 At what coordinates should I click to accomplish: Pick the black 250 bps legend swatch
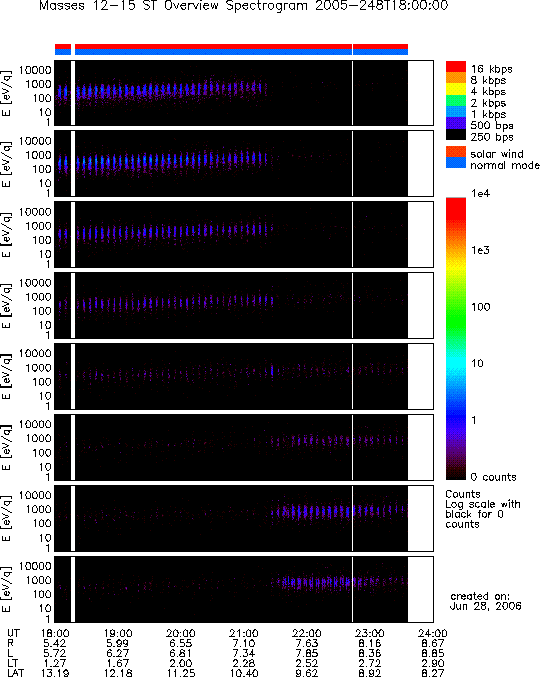(456, 134)
